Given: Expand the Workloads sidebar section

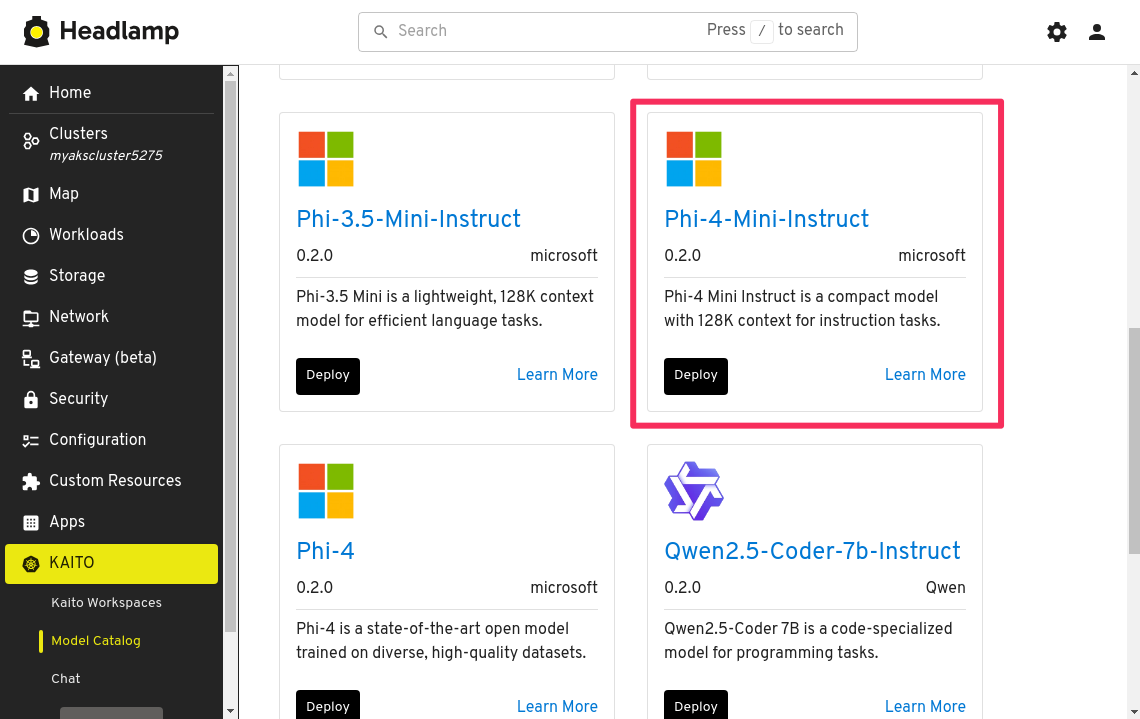Looking at the screenshot, I should [x=86, y=235].
